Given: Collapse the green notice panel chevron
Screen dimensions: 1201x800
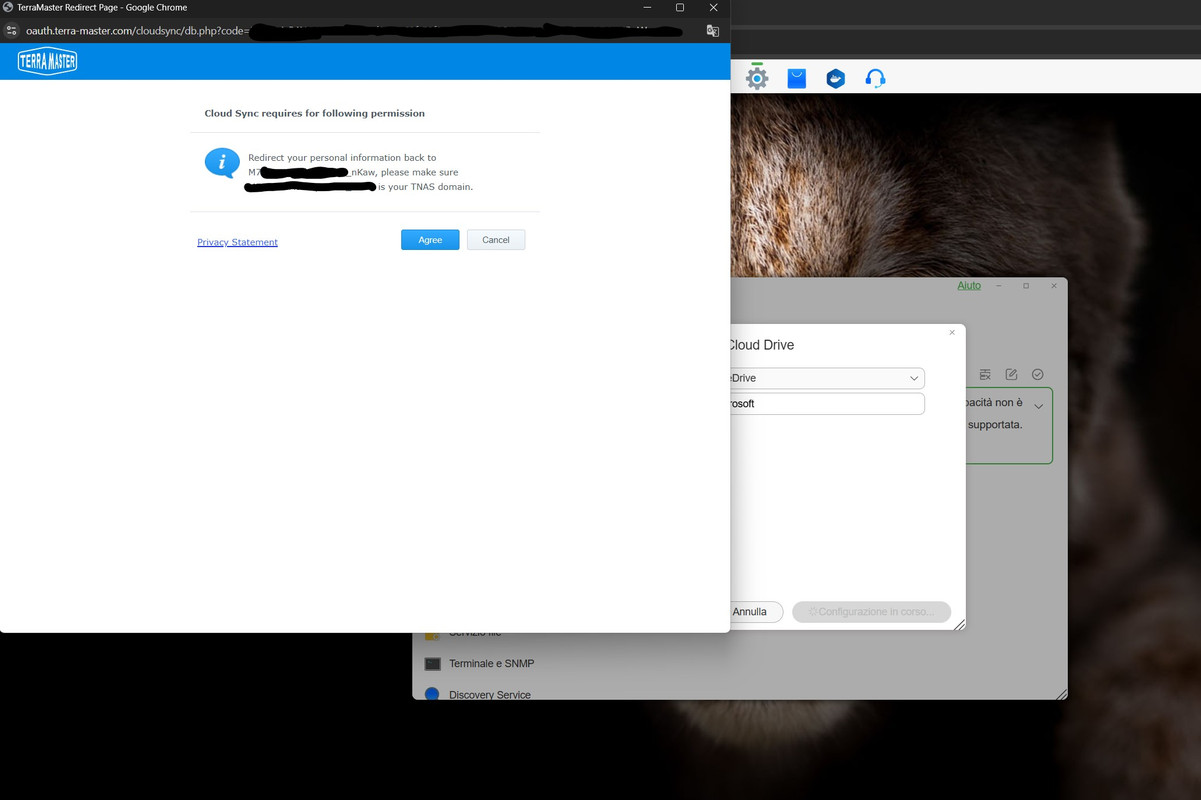Looking at the screenshot, I should click(1039, 406).
